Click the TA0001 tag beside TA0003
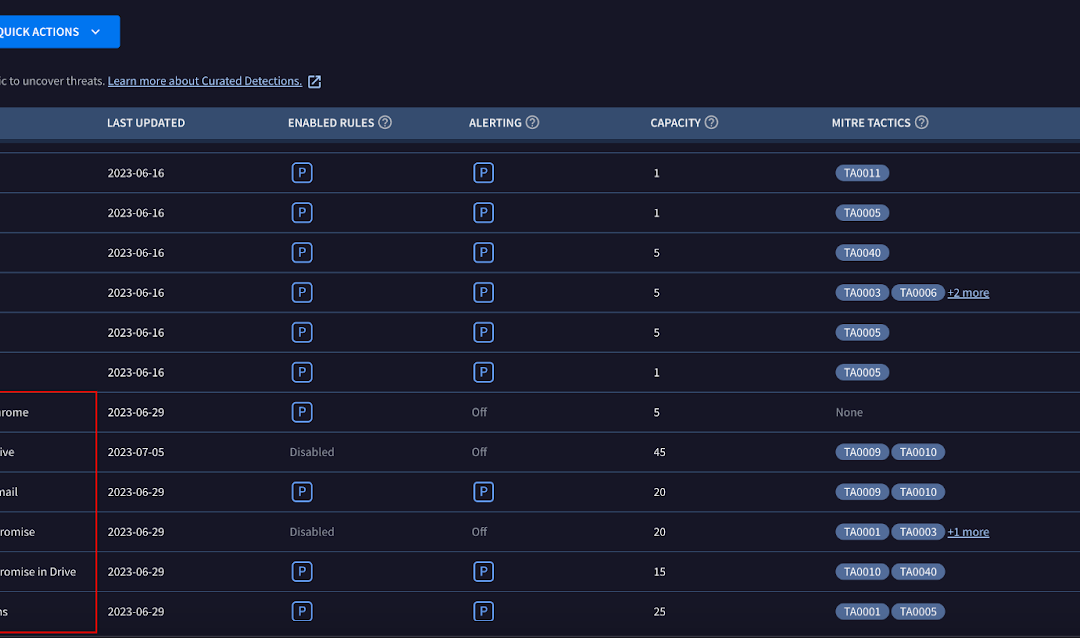1080x638 pixels. 862,532
